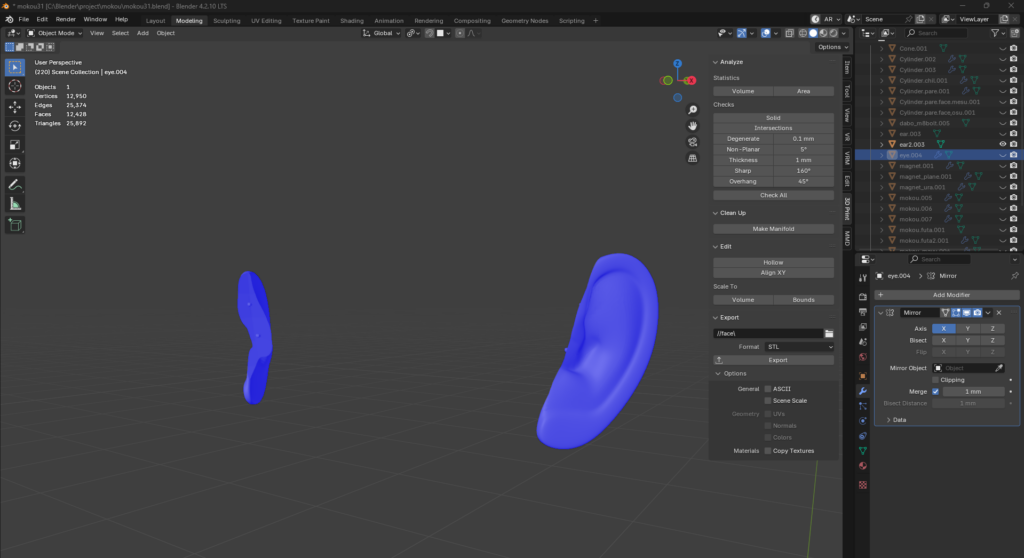Collapse the Analyze panel
This screenshot has width=1024, height=558.
click(733, 62)
